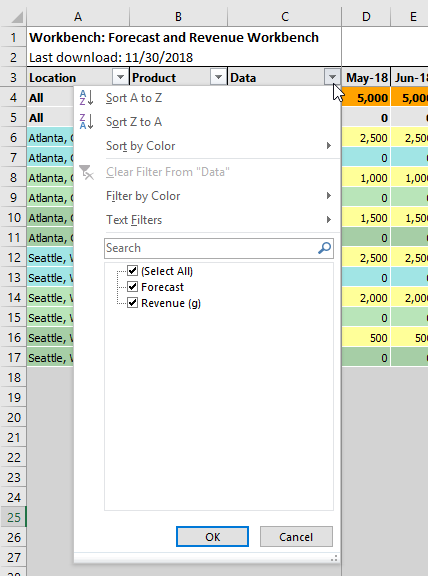Click the Sort A to Z icon
The width and height of the screenshot is (428, 576).
pyautogui.click(x=87, y=98)
